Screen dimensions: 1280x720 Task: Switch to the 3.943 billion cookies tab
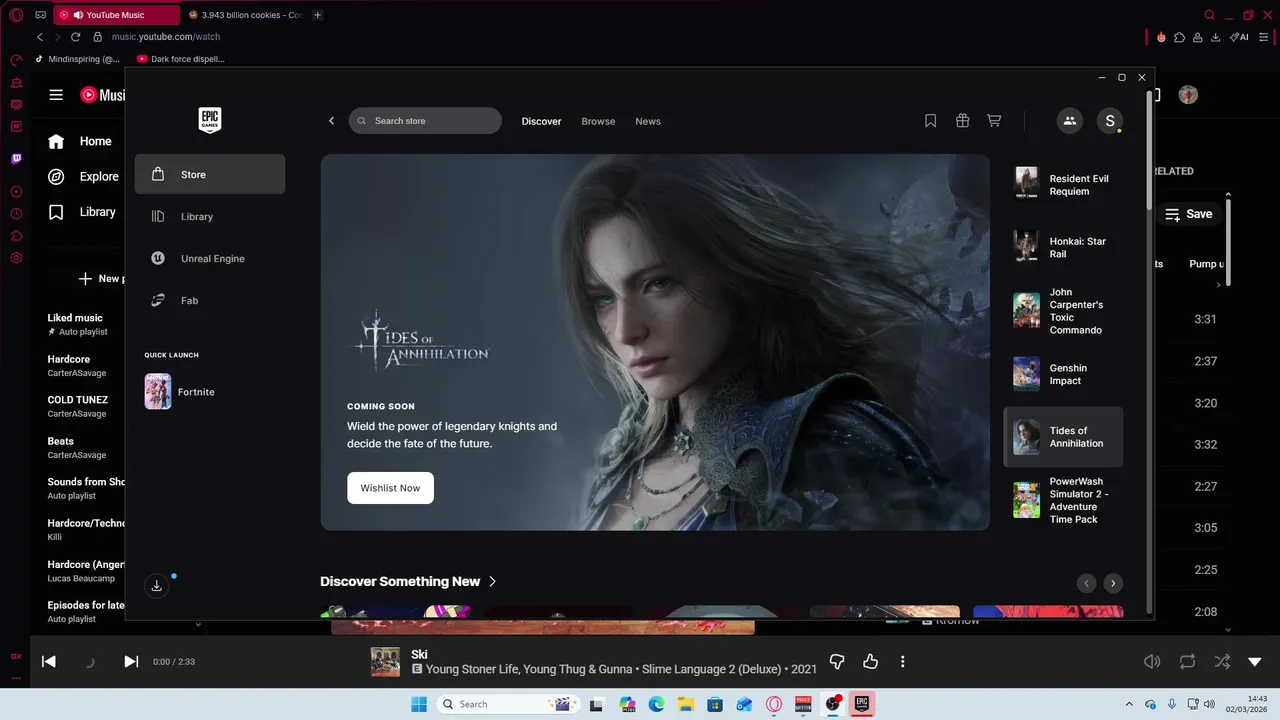coord(245,15)
